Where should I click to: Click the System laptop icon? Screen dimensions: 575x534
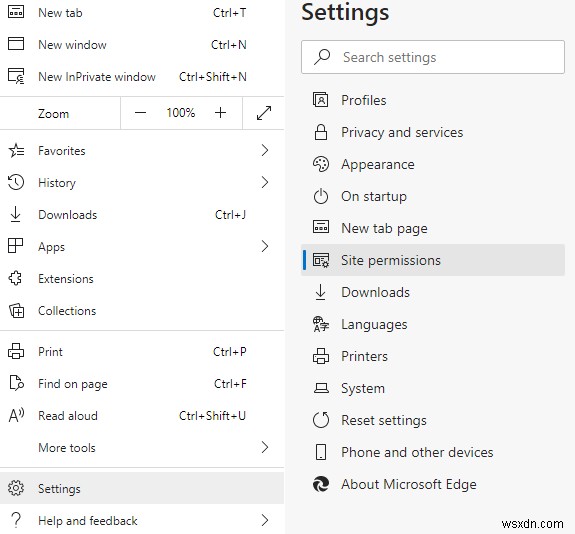point(321,388)
